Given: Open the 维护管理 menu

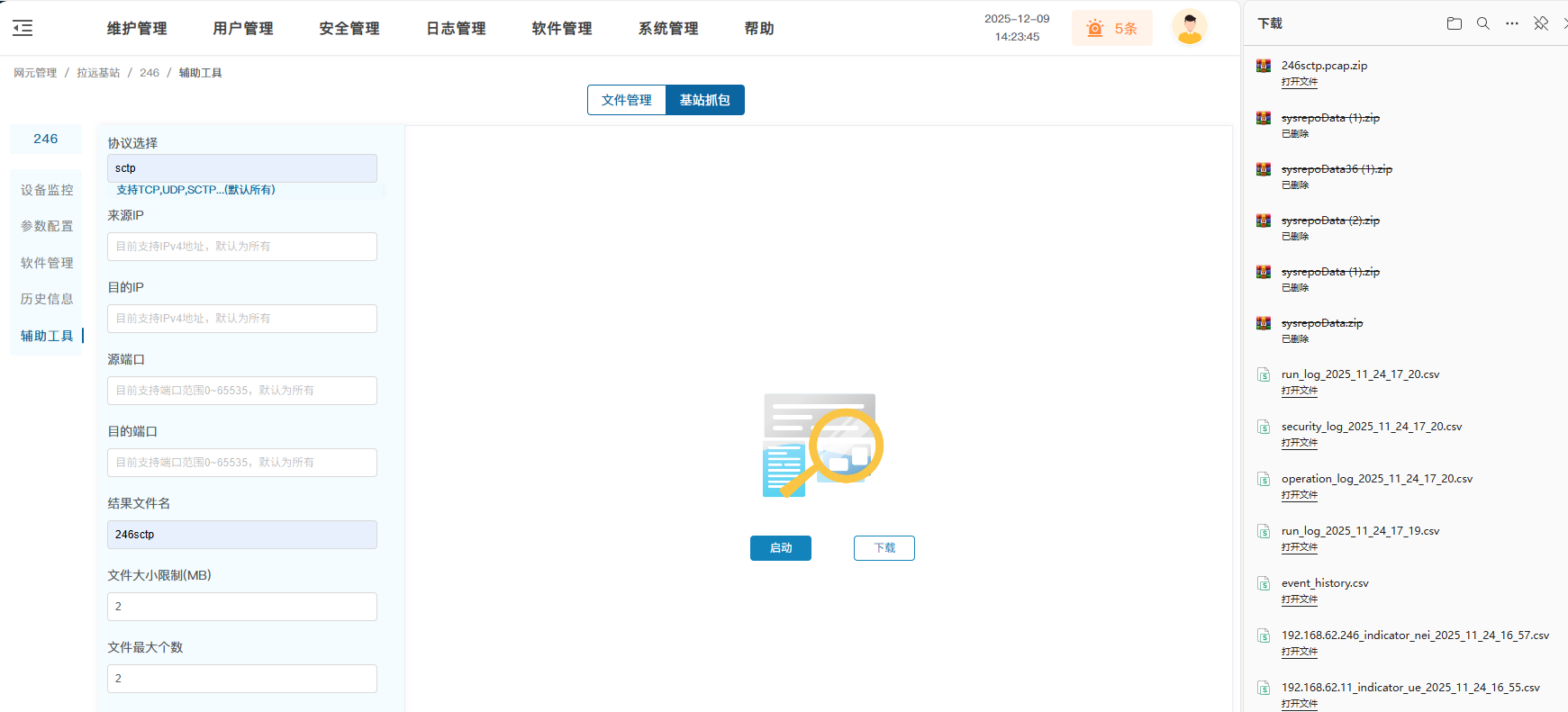Looking at the screenshot, I should click(x=137, y=28).
